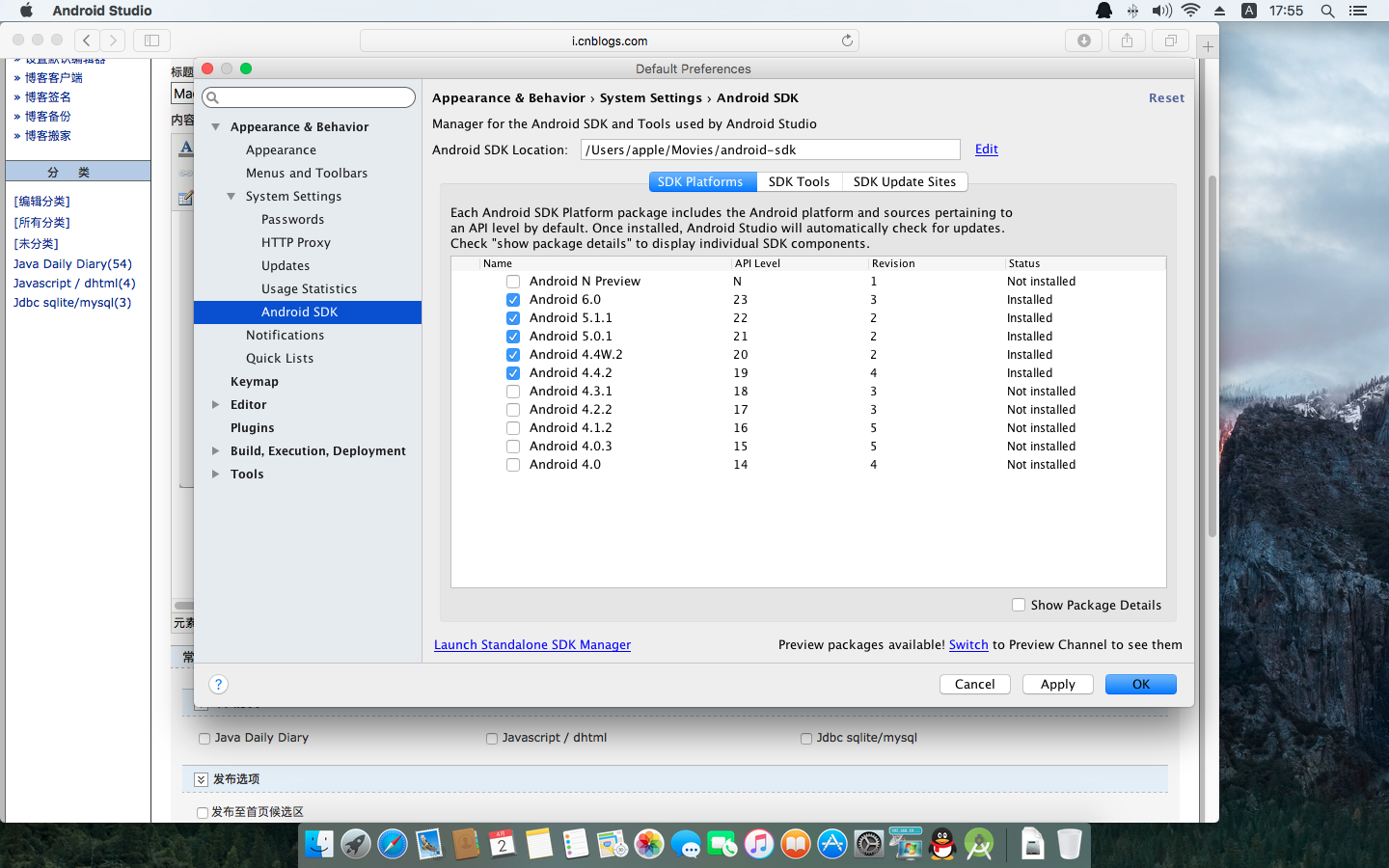Image resolution: width=1389 pixels, height=868 pixels.
Task: Expand Build, Execution, Deployment section
Action: tap(216, 451)
